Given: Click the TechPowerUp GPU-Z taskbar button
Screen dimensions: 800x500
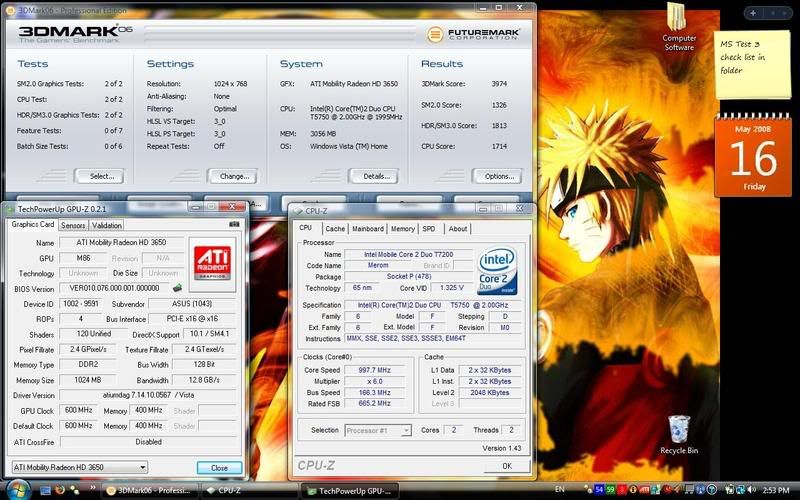Looking at the screenshot, I should click(x=350, y=491).
